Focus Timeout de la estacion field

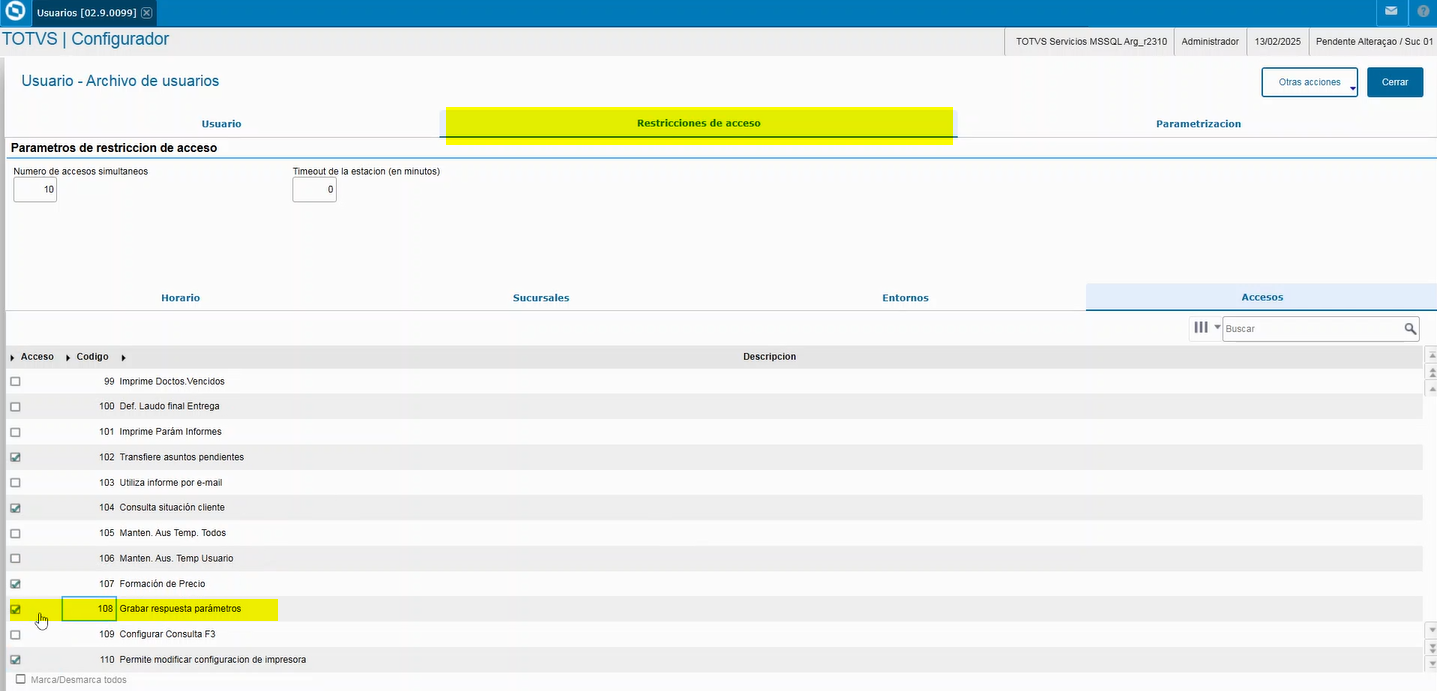[x=314, y=189]
